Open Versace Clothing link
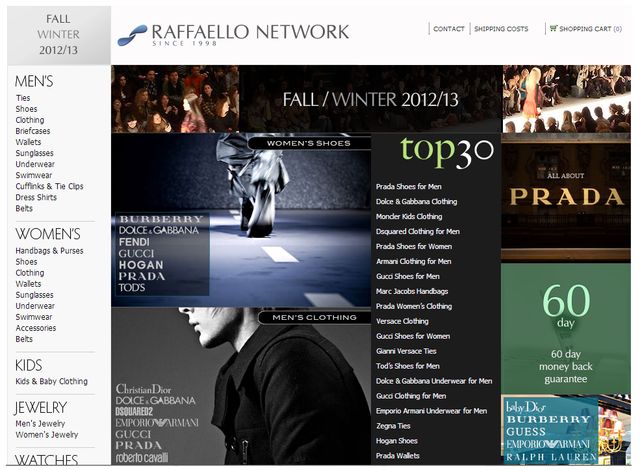The height and width of the screenshot is (470, 640). pyautogui.click(x=402, y=321)
